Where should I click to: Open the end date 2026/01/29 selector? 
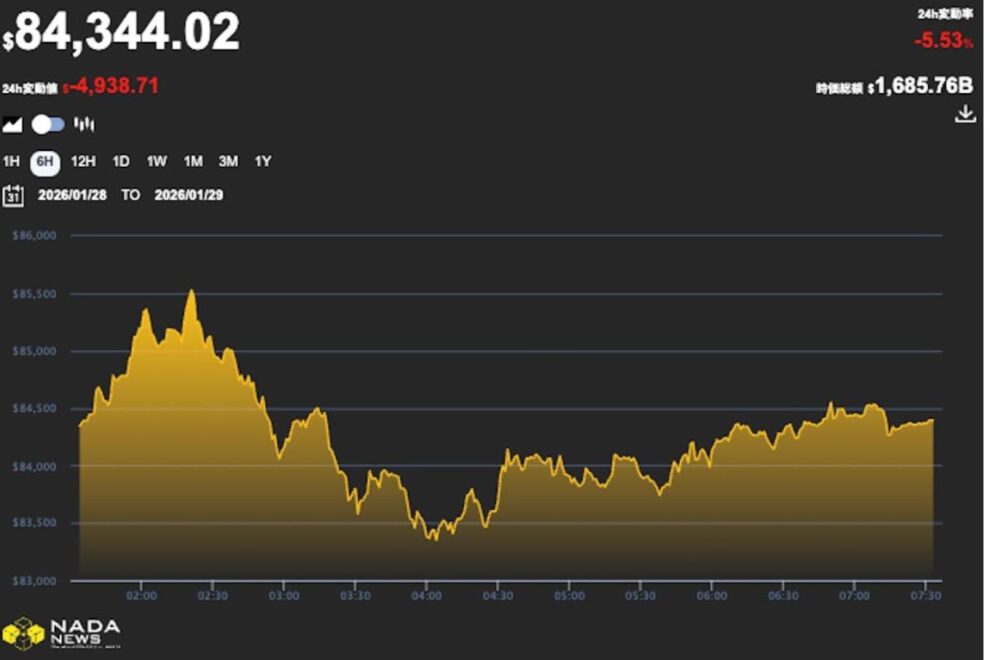(186, 196)
